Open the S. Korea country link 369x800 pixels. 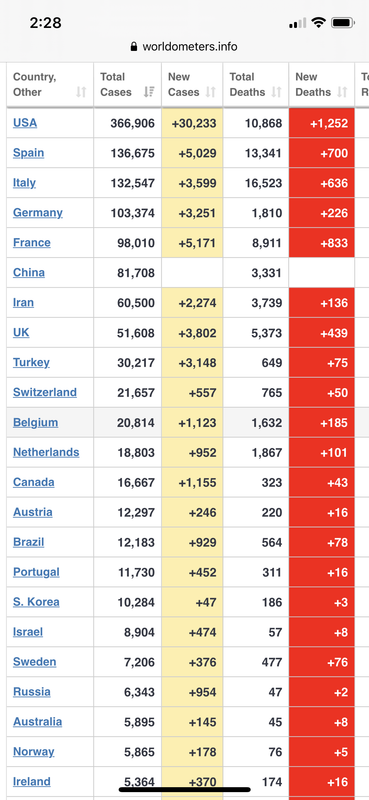36,602
